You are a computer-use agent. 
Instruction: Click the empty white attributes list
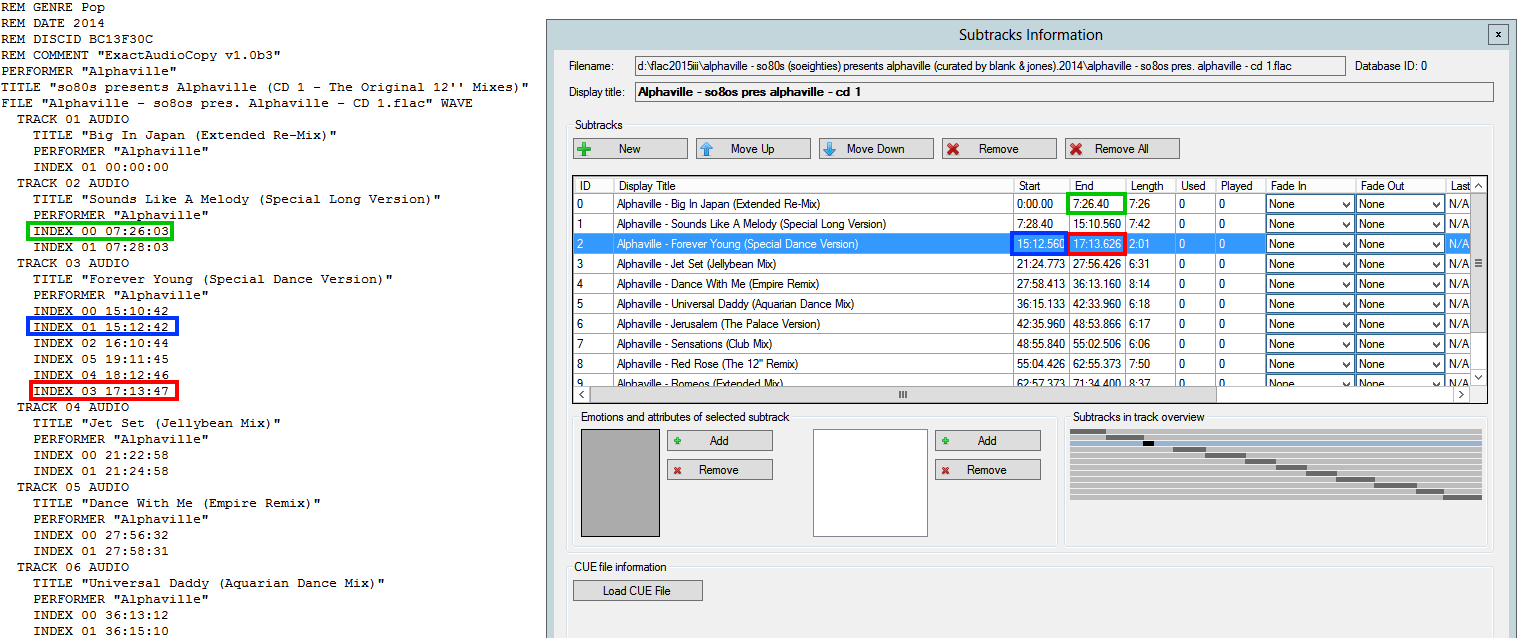pyautogui.click(x=871, y=483)
